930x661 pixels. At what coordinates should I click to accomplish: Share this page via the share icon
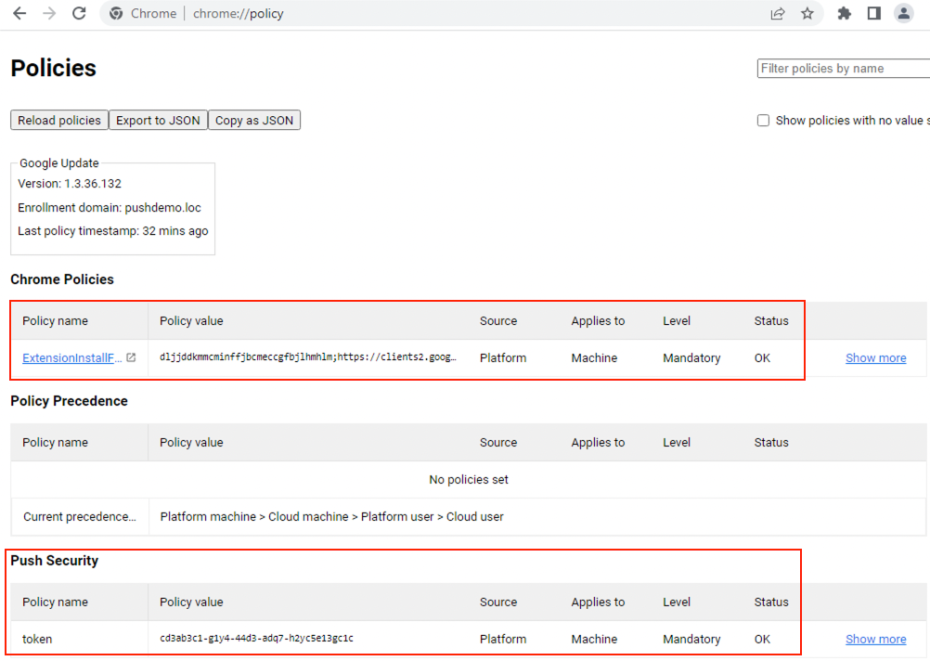(778, 13)
